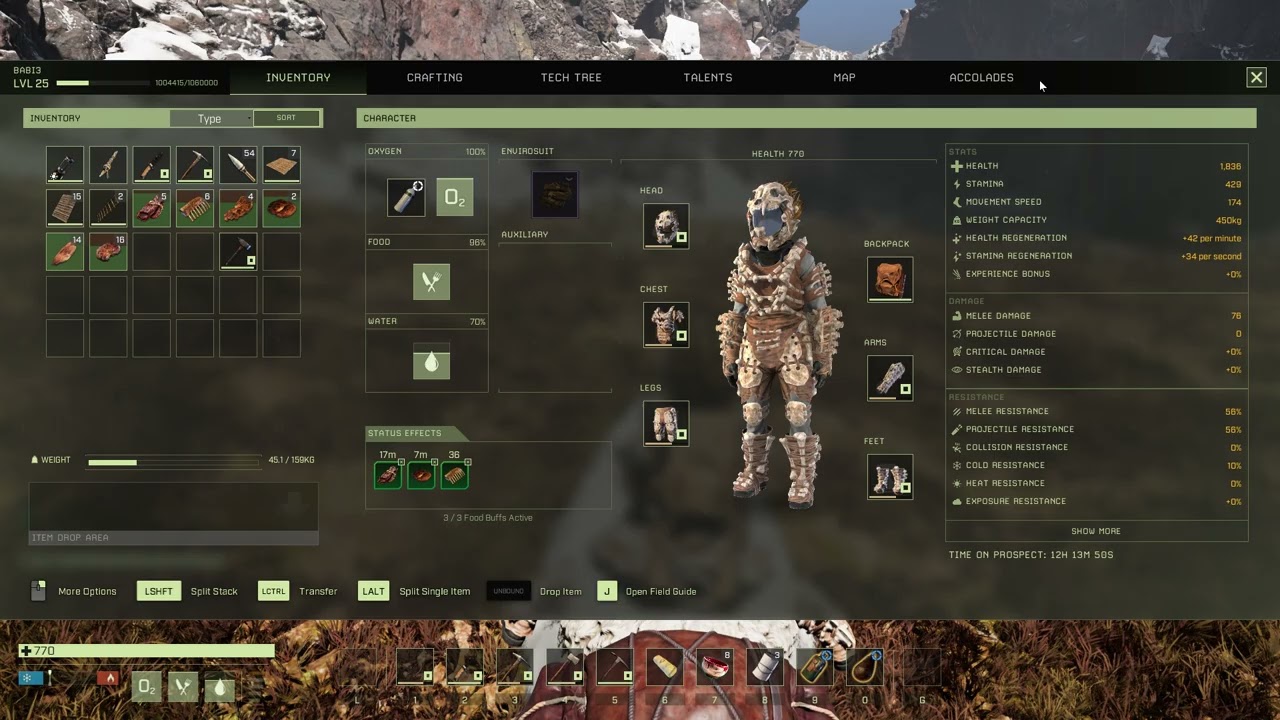Select the Arms armor slot
Image resolution: width=1280 pixels, height=720 pixels.
coord(890,378)
